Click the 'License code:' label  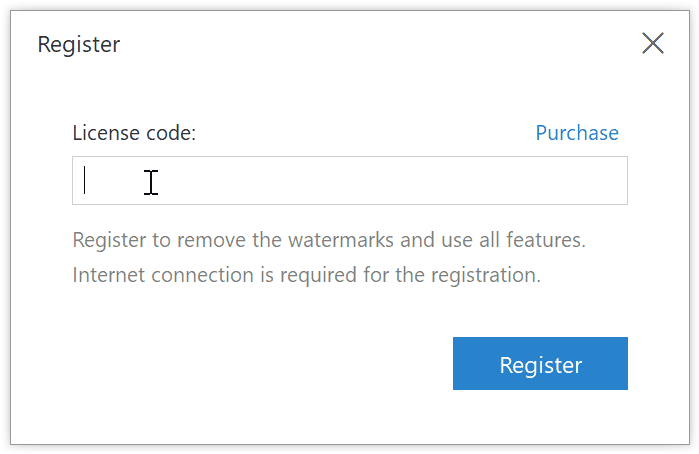pos(134,133)
